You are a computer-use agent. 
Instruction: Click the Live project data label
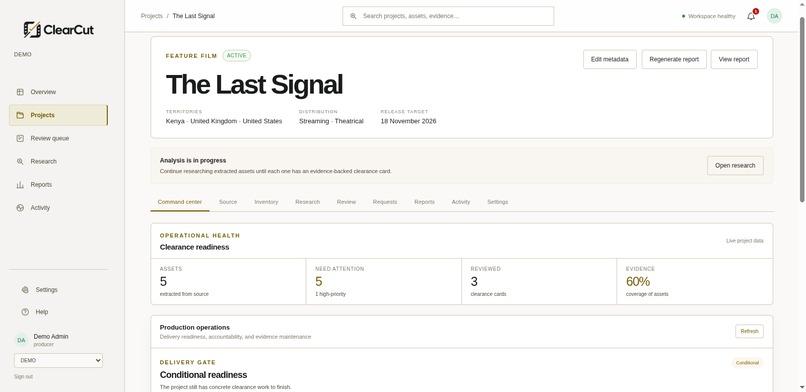coord(745,241)
